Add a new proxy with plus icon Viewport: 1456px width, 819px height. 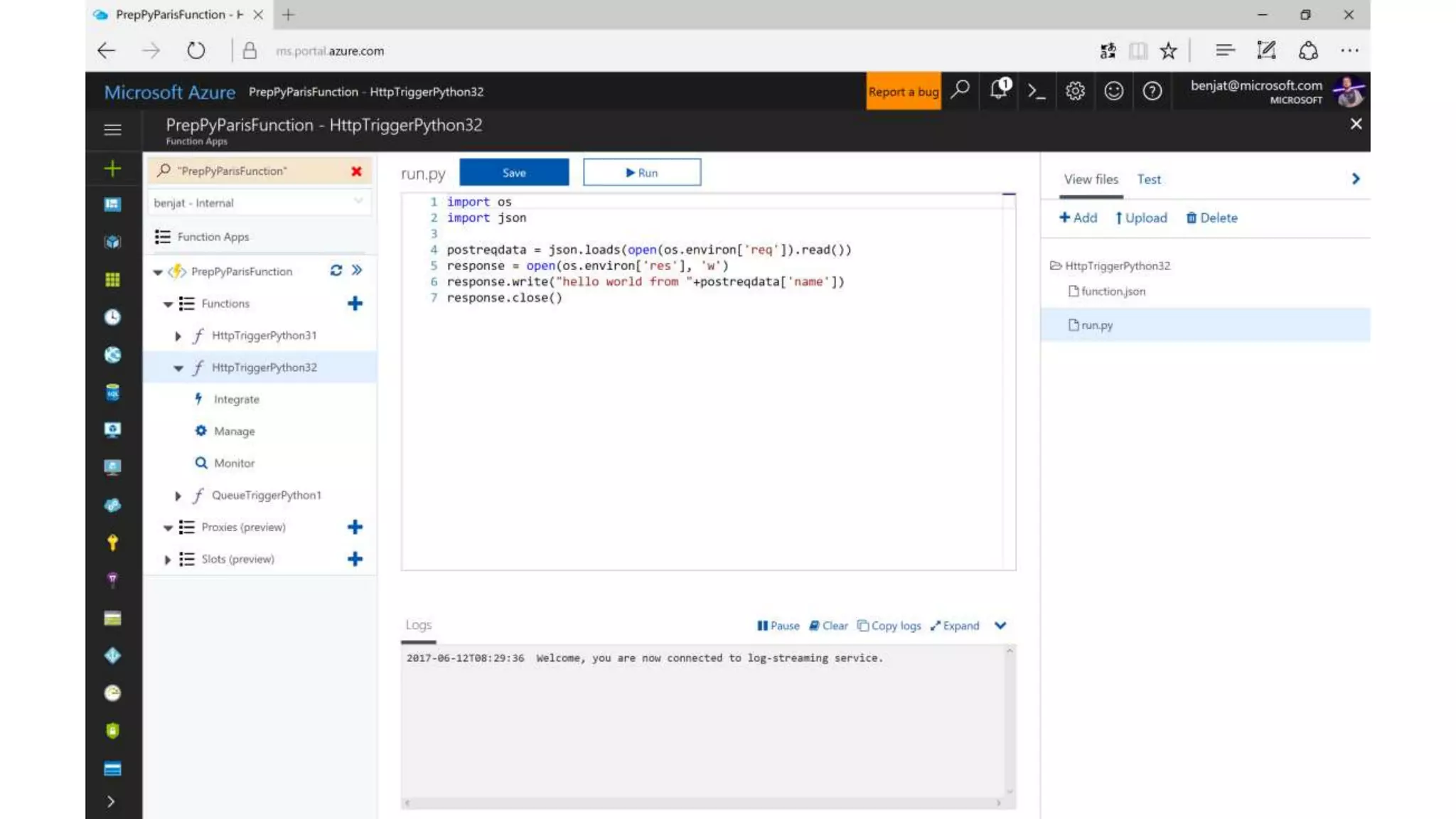(x=355, y=527)
